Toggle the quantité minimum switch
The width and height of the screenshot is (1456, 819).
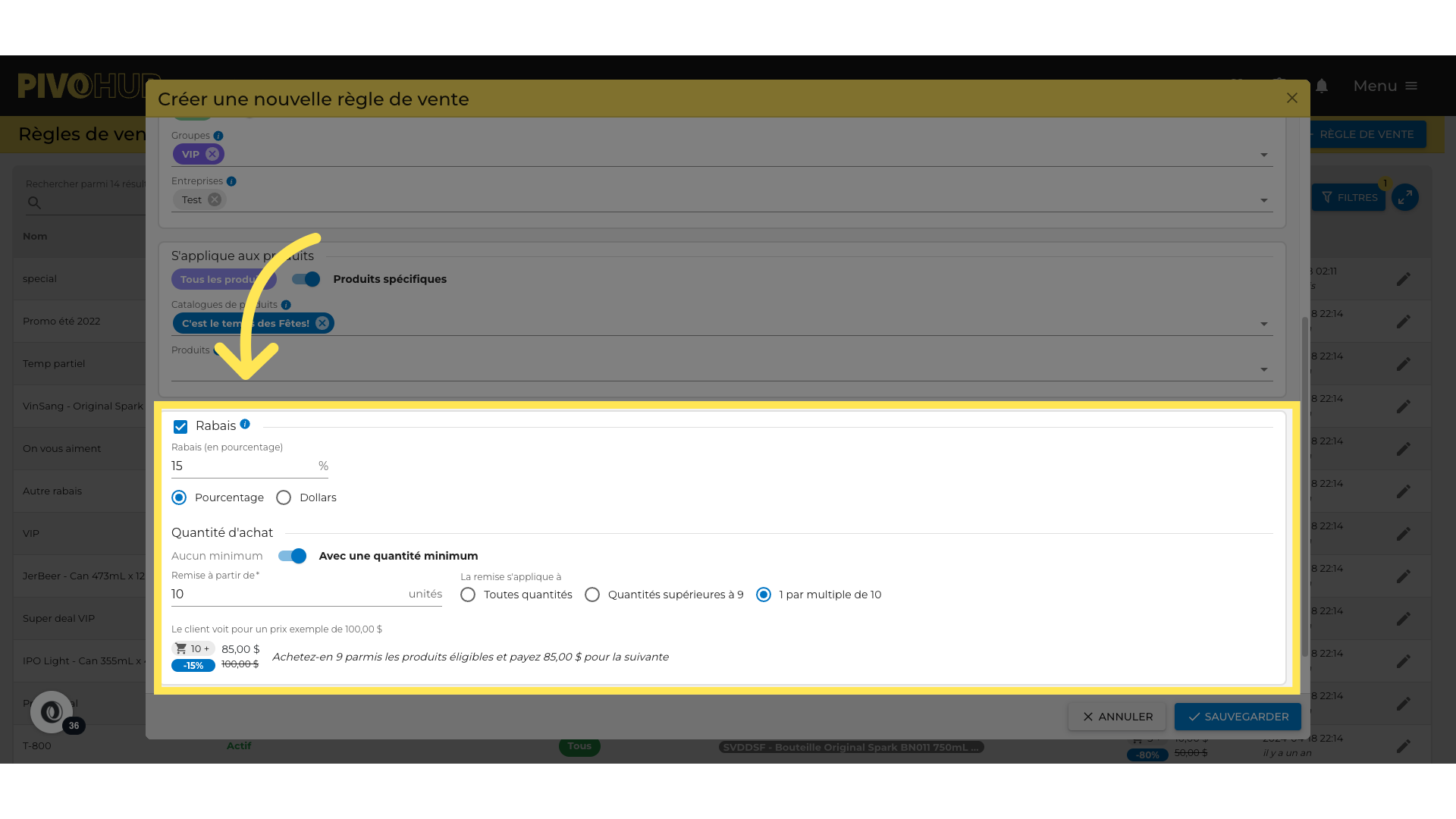(x=292, y=556)
